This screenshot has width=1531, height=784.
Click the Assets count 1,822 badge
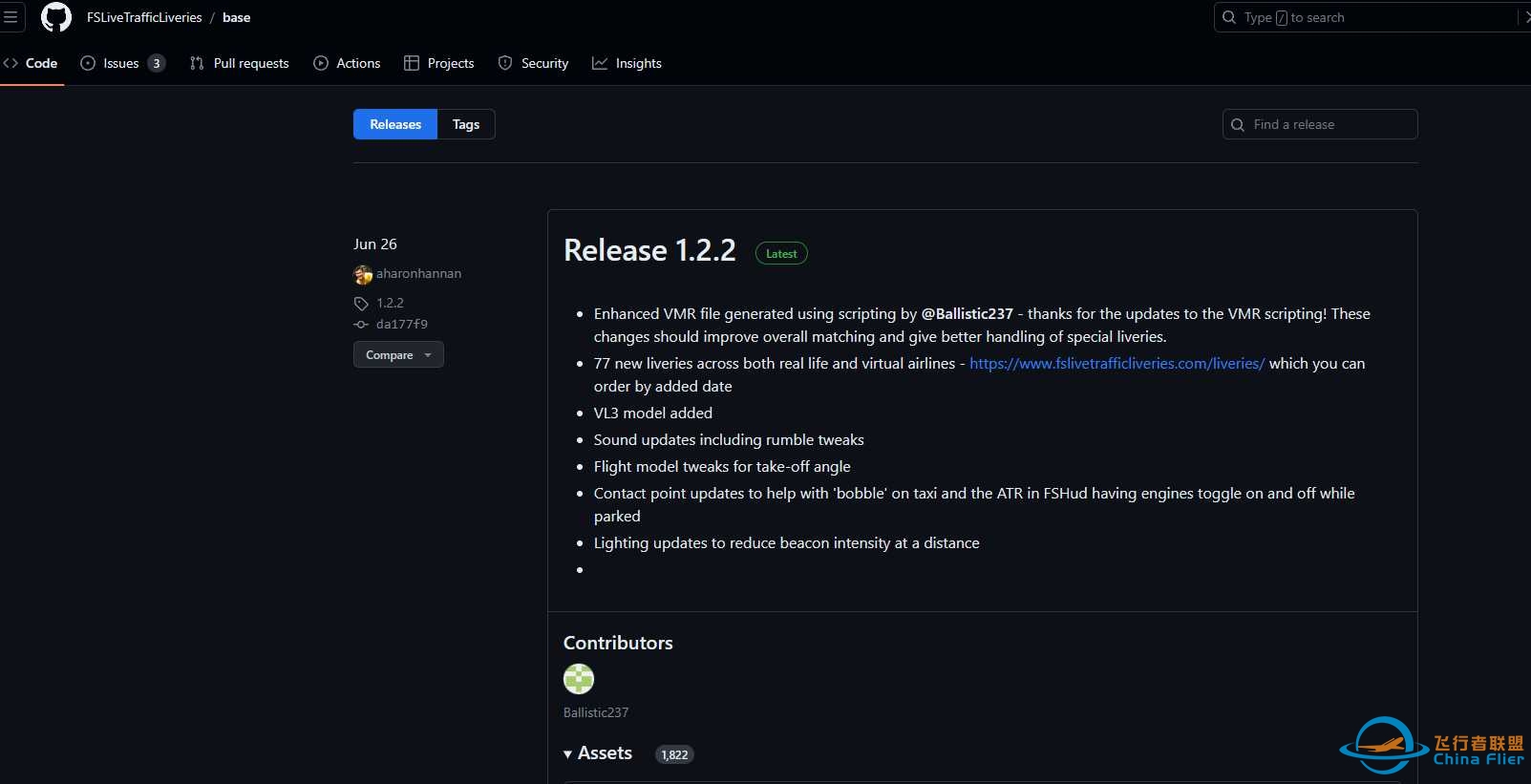674,754
